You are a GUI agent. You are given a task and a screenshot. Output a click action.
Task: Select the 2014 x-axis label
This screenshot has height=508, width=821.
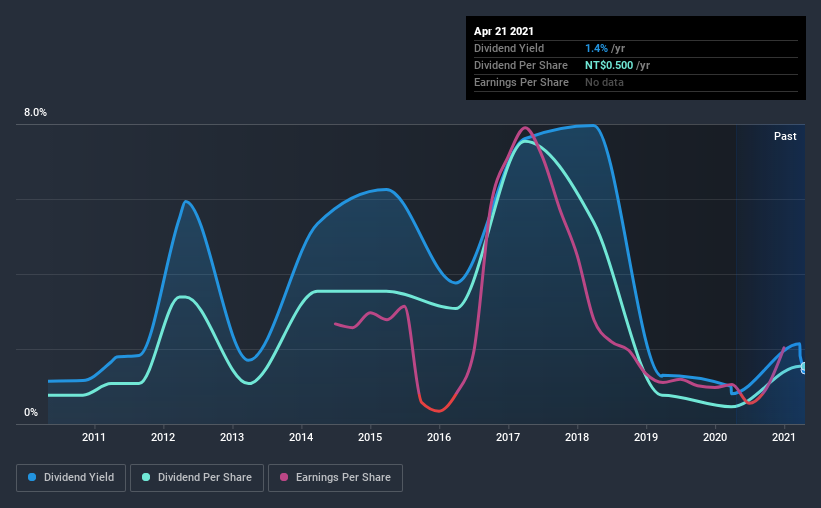[301, 437]
